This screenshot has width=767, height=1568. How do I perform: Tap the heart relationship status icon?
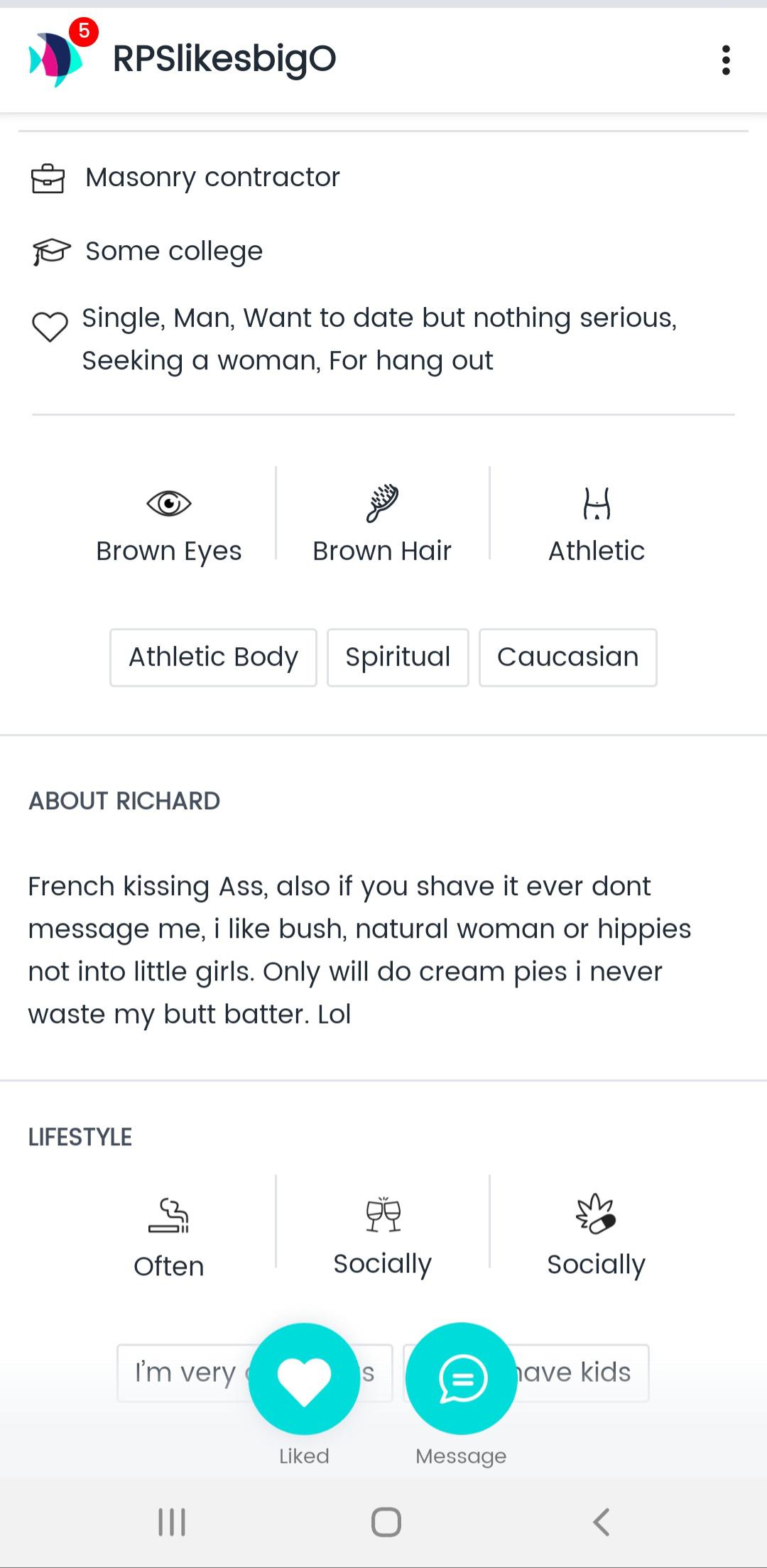50,327
